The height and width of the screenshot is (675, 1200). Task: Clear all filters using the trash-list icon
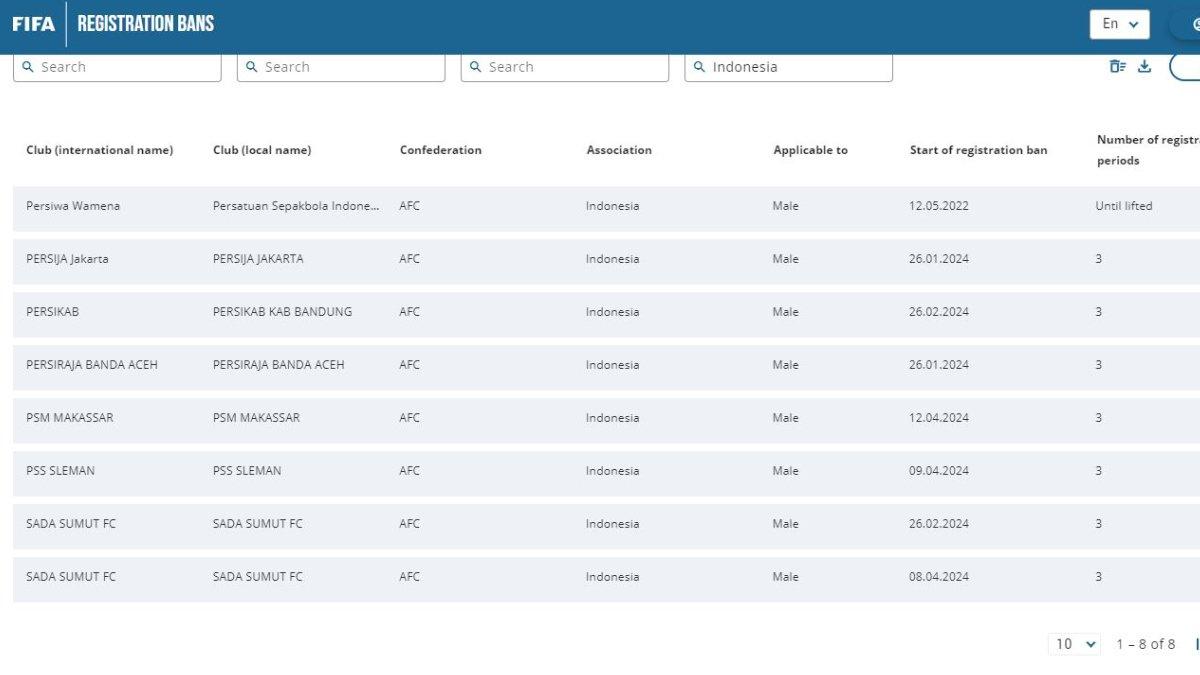[x=1117, y=66]
